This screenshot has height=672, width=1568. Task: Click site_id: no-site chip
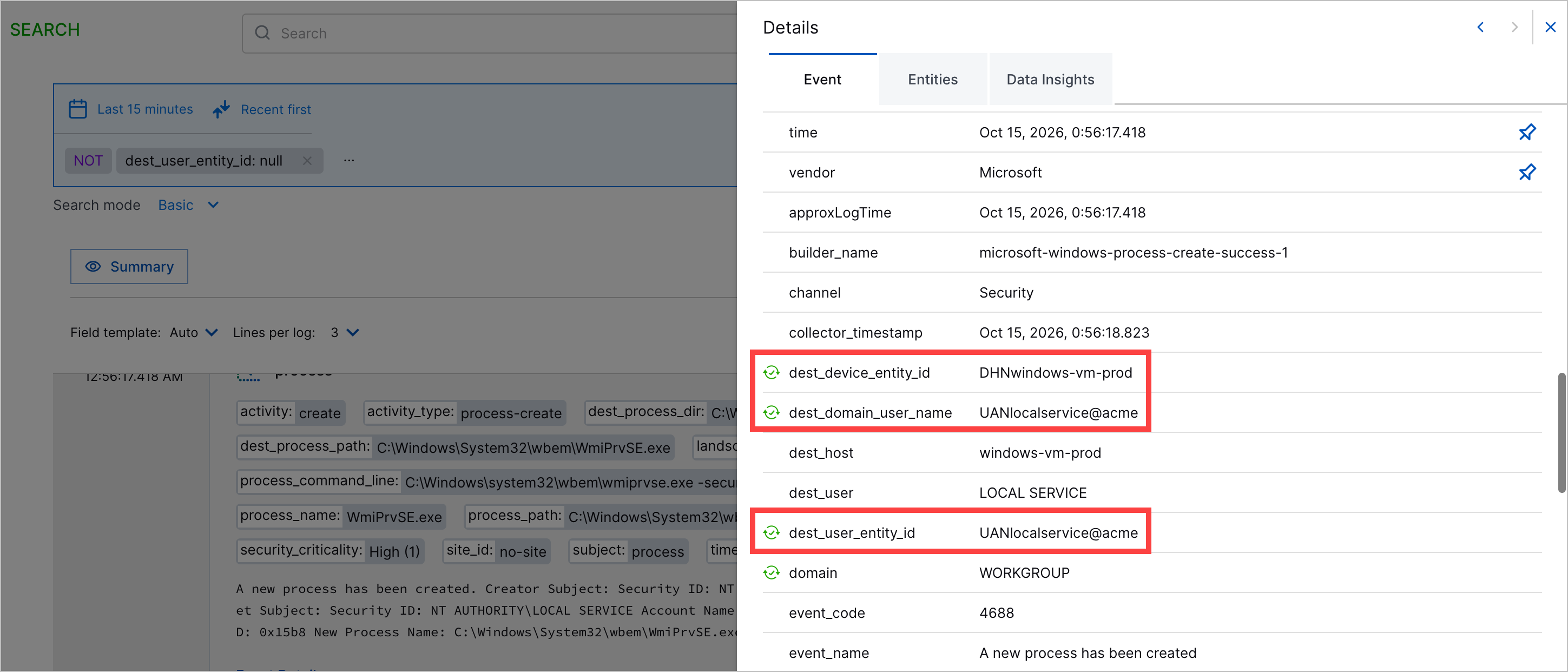coord(497,551)
